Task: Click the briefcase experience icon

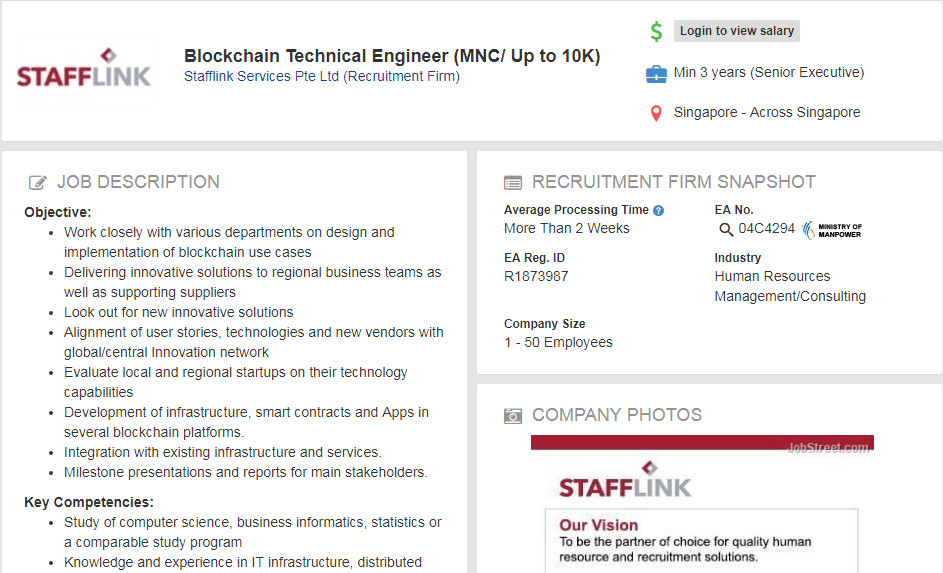Action: tap(656, 73)
